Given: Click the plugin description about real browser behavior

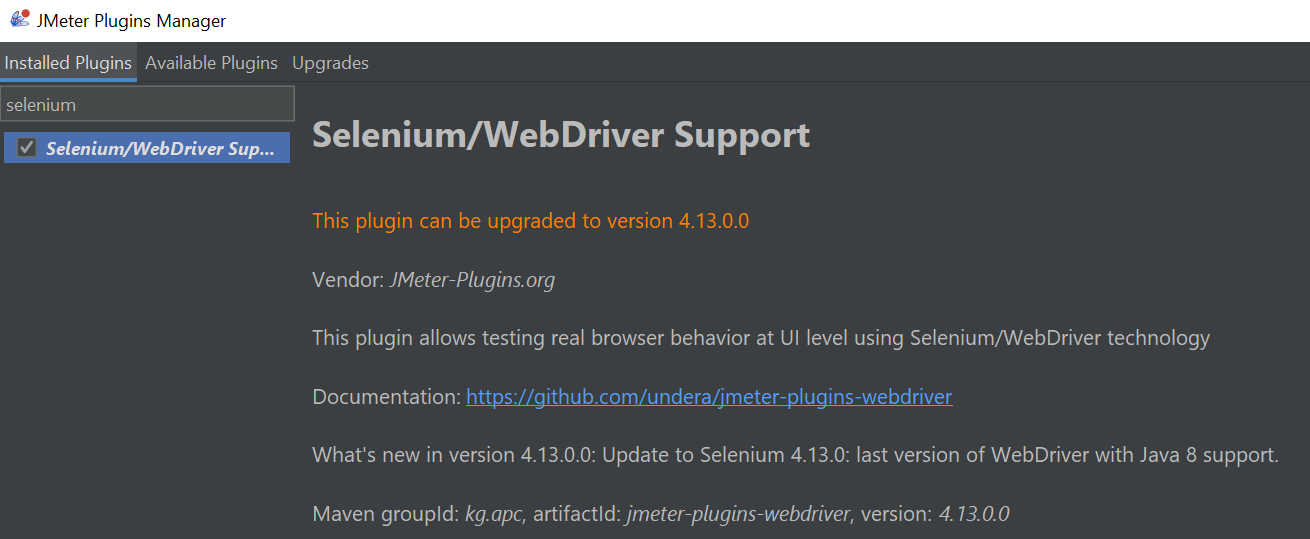Looking at the screenshot, I should tap(760, 338).
